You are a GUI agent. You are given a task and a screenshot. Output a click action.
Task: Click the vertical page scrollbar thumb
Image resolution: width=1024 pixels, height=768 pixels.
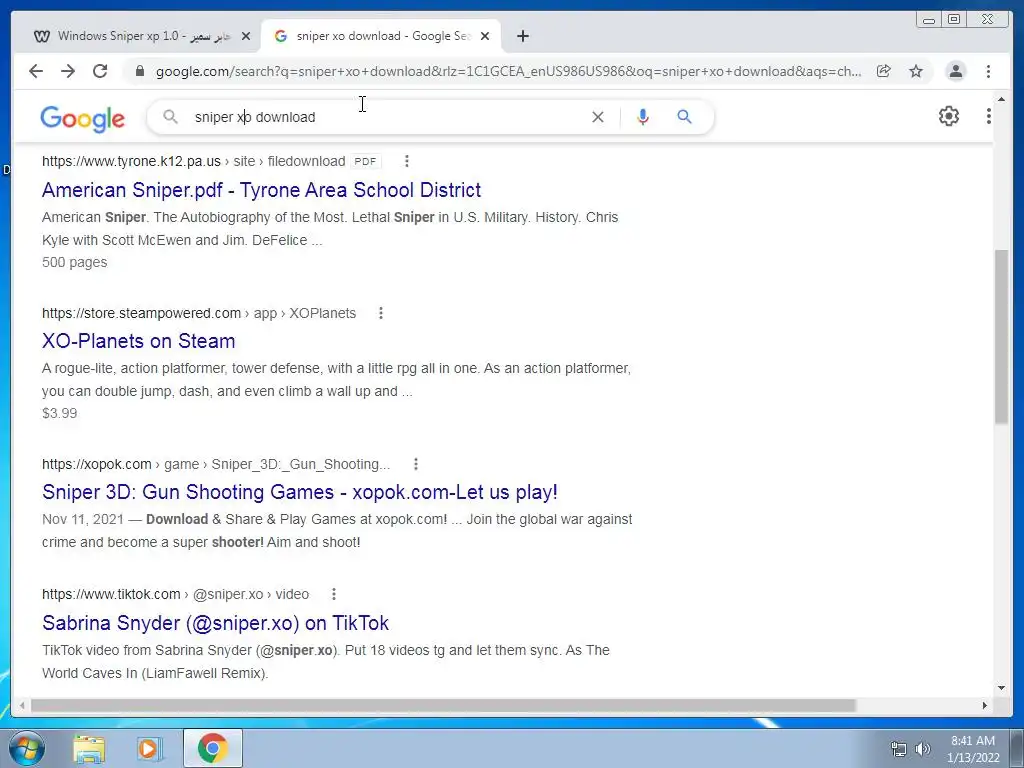click(1001, 336)
